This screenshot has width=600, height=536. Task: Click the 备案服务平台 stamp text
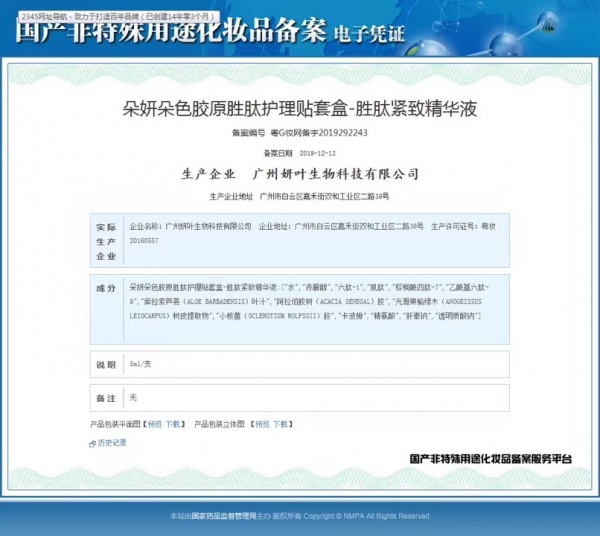(491, 458)
